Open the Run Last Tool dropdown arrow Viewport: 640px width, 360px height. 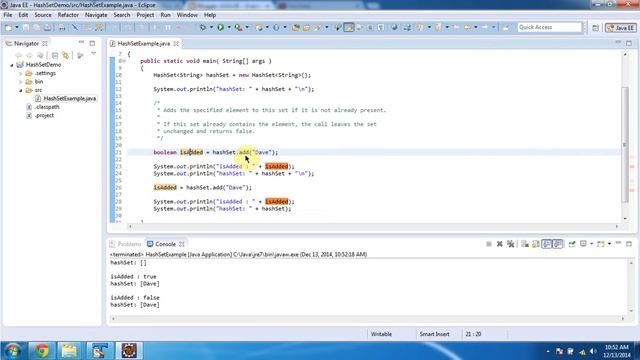point(247,27)
